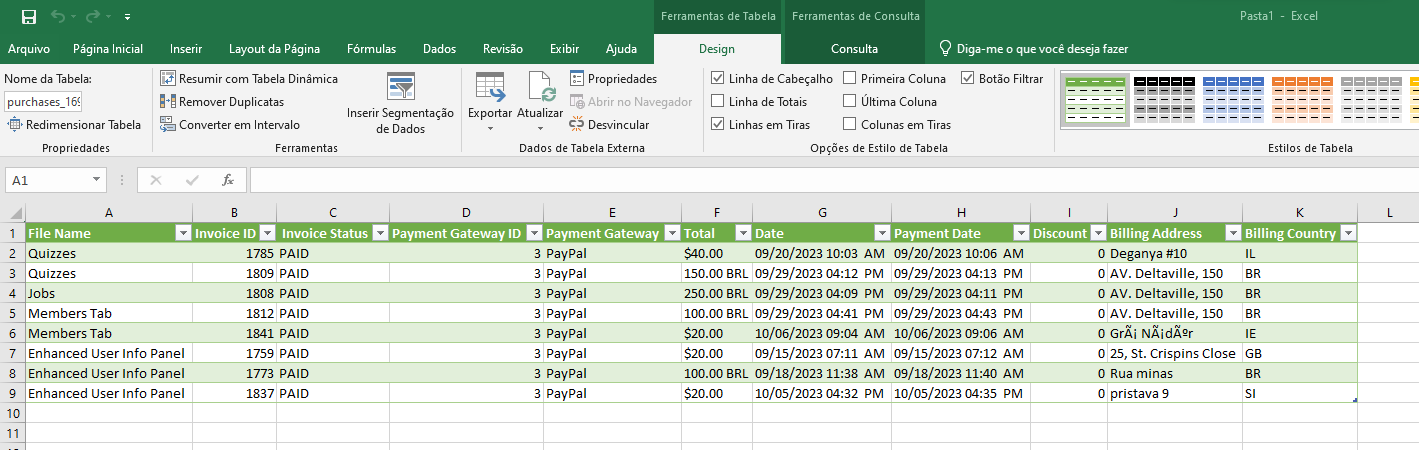Screen dimensions: 1419x450
Task: Switch to the Fórmulas ribbon tab
Action: [371, 49]
